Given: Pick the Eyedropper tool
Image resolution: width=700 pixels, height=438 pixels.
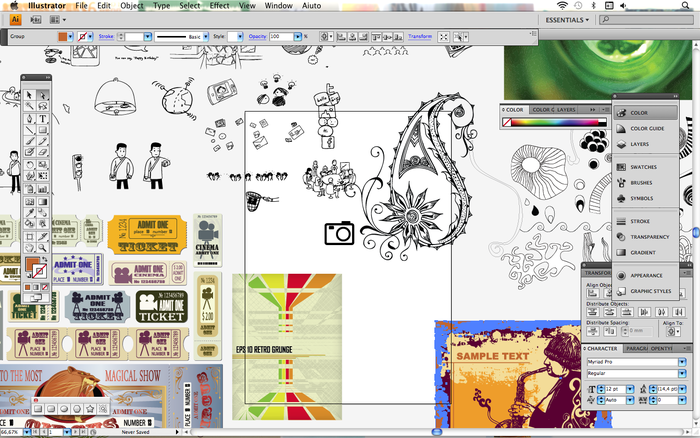Looking at the screenshot, I should [29, 213].
